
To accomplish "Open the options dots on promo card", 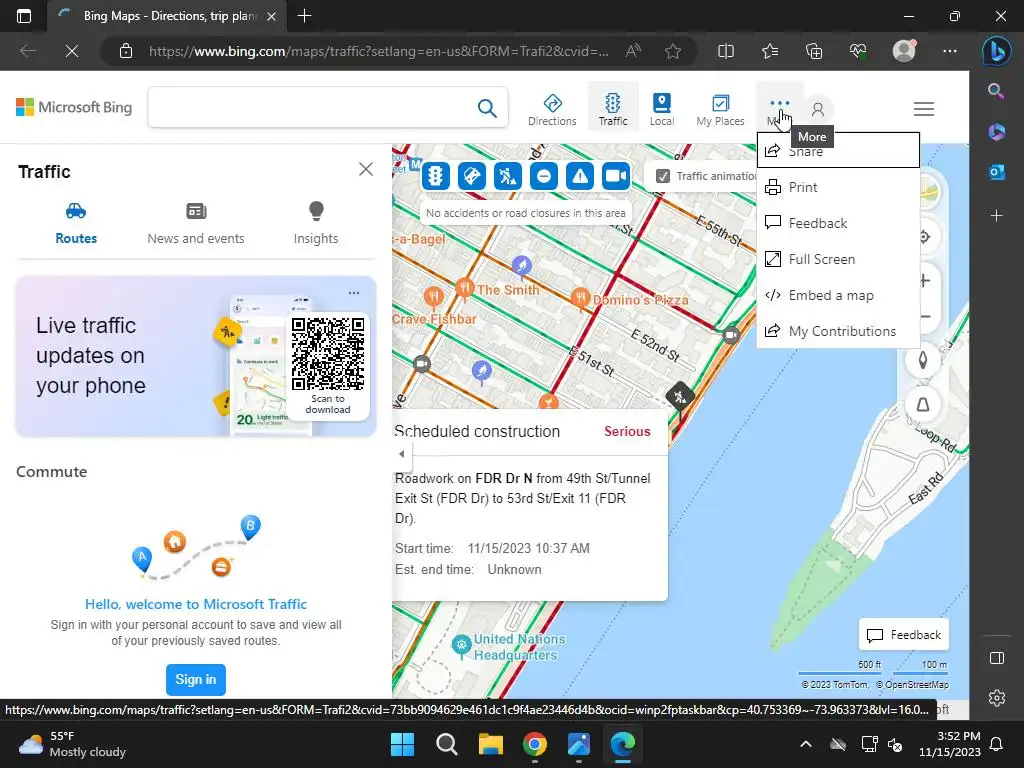I will point(354,293).
